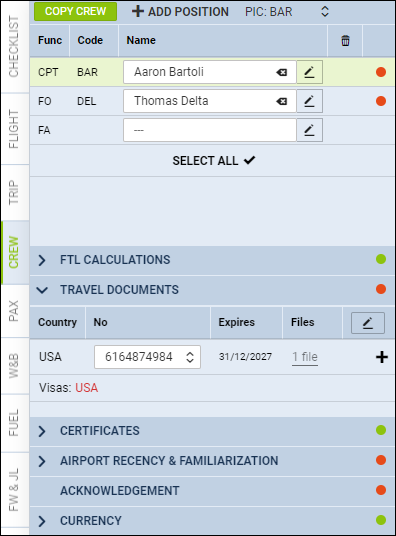
Task: Edit the FA crew position
Action: pos(309,130)
